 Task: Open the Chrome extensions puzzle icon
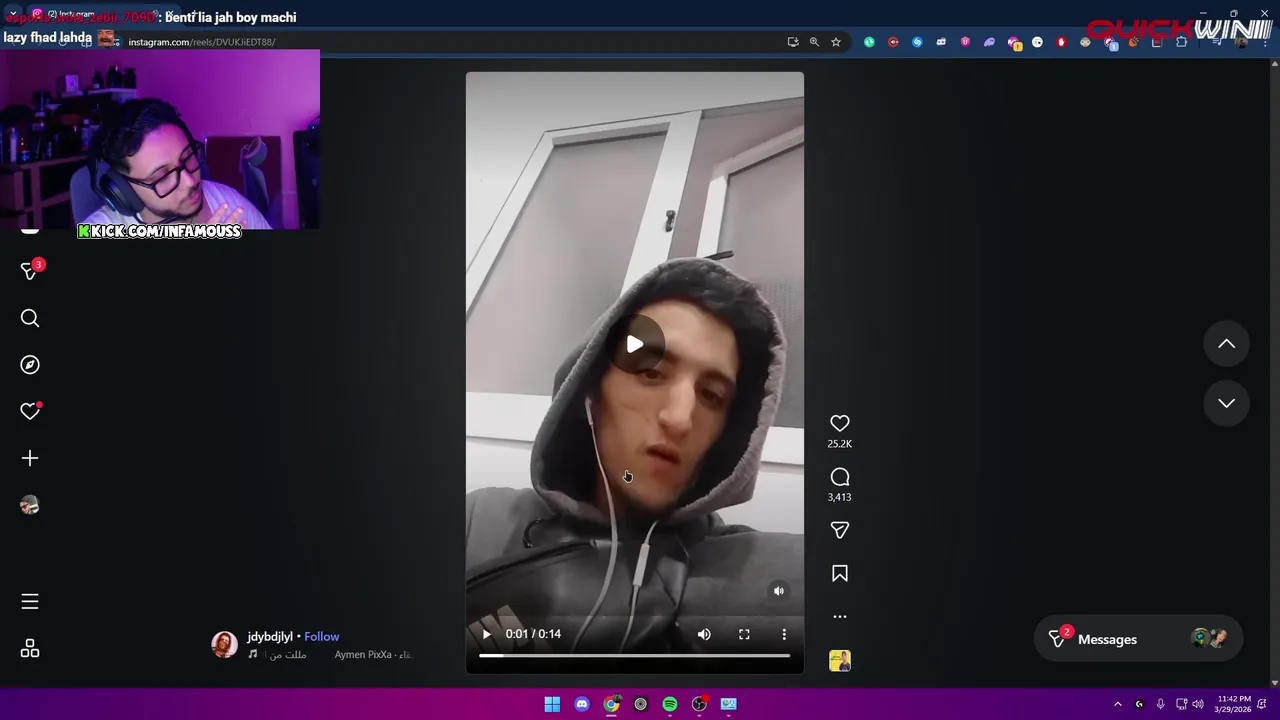point(1182,42)
